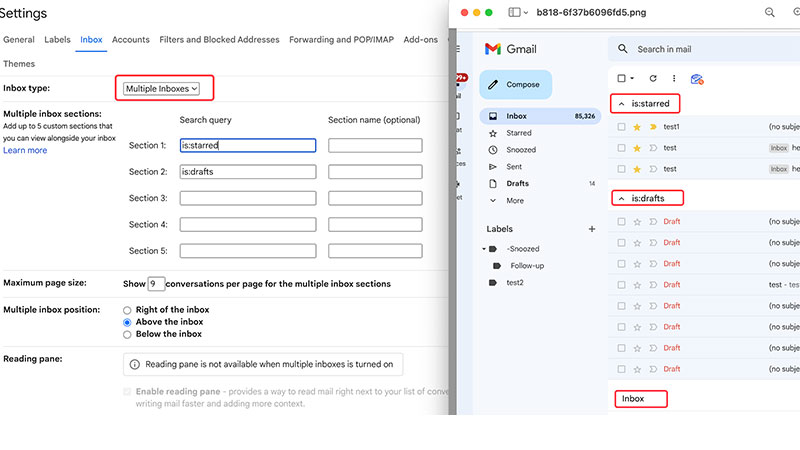The width and height of the screenshot is (800, 450).
Task: Click the main menu hamburger icon in Gmail
Action: tap(458, 49)
